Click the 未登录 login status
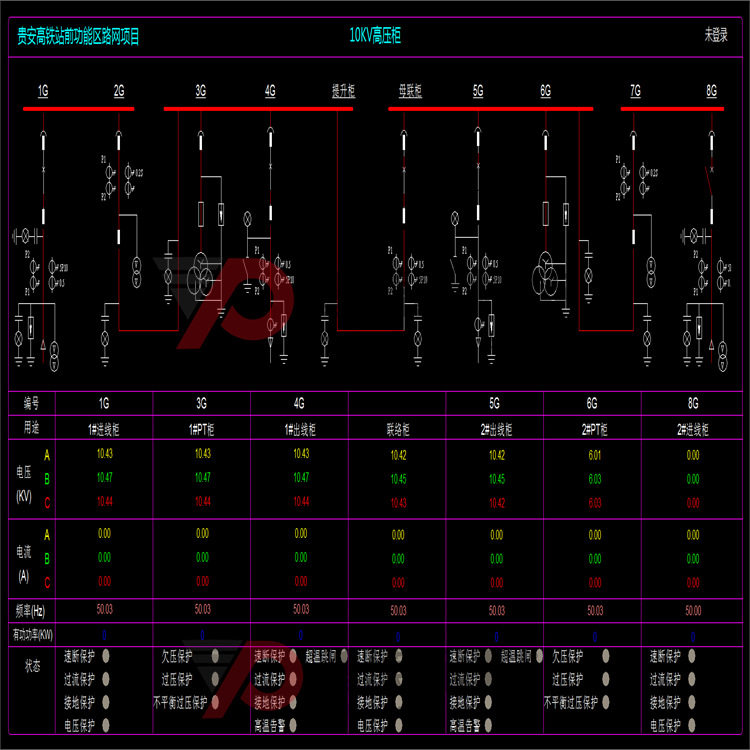Image resolution: width=750 pixels, height=750 pixels. tap(716, 35)
